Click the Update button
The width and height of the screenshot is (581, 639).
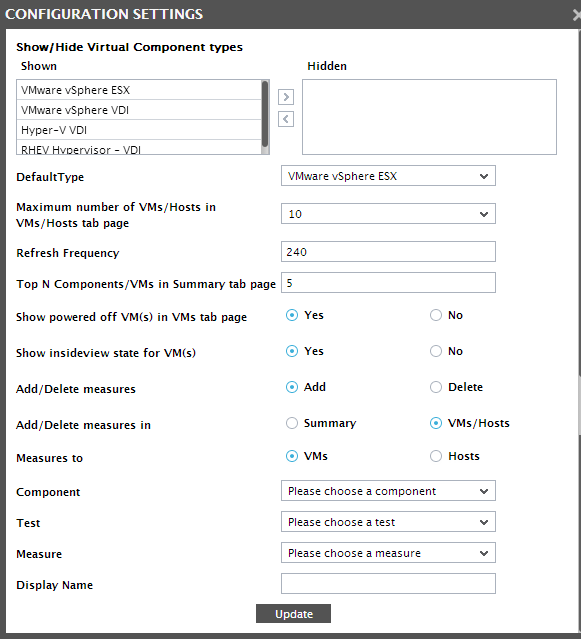[x=293, y=614]
